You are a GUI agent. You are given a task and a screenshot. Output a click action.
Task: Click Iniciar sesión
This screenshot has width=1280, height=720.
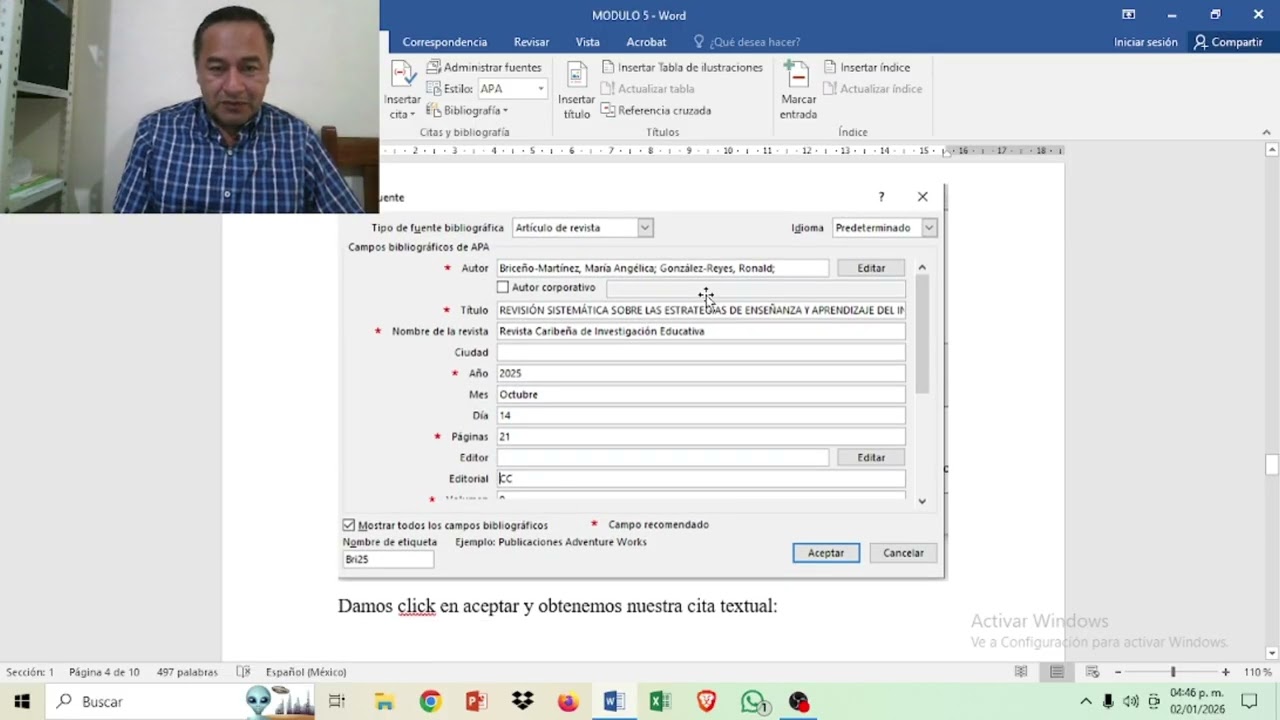[x=1146, y=42]
